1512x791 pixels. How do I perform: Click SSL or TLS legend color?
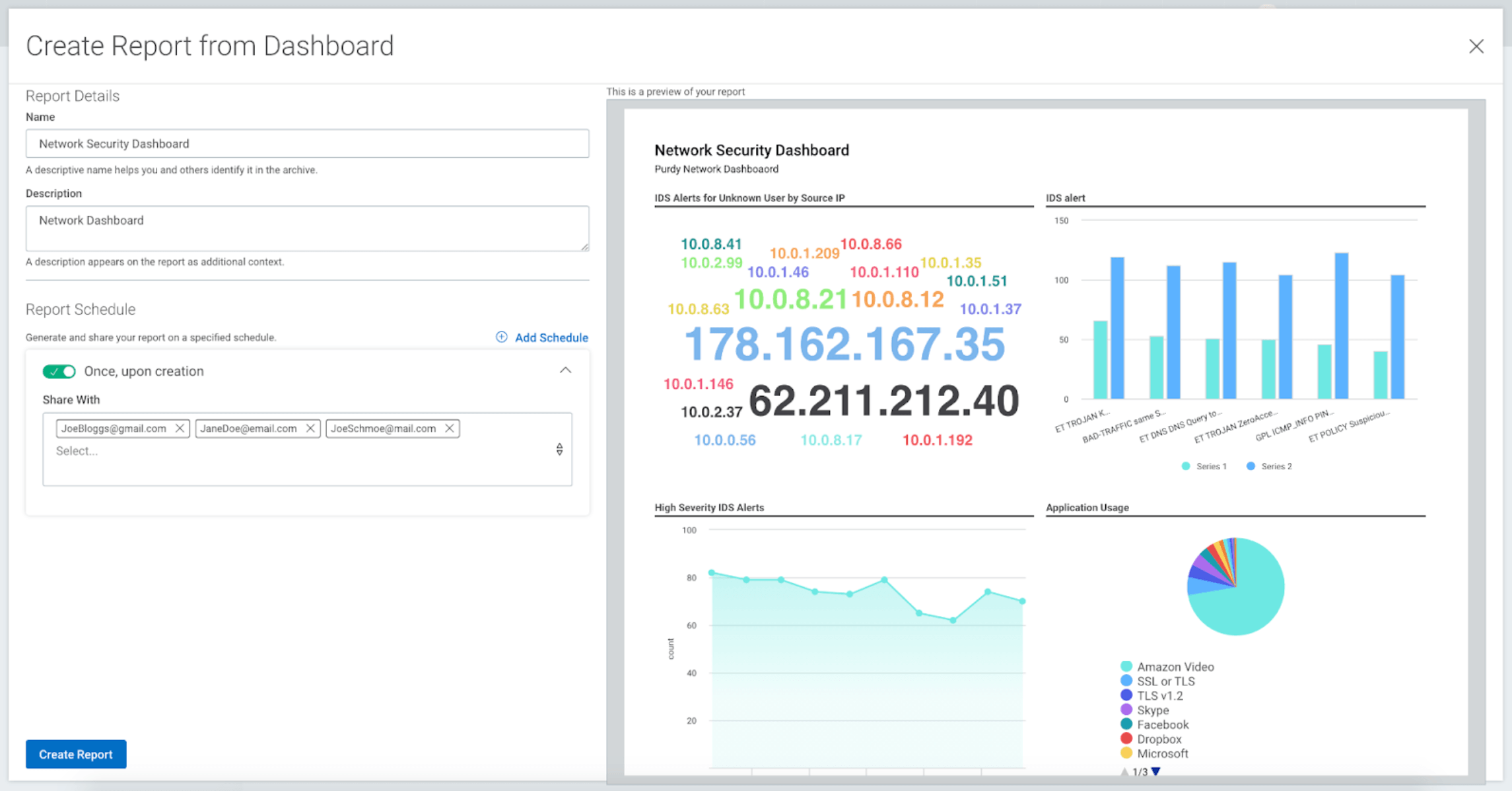1126,681
